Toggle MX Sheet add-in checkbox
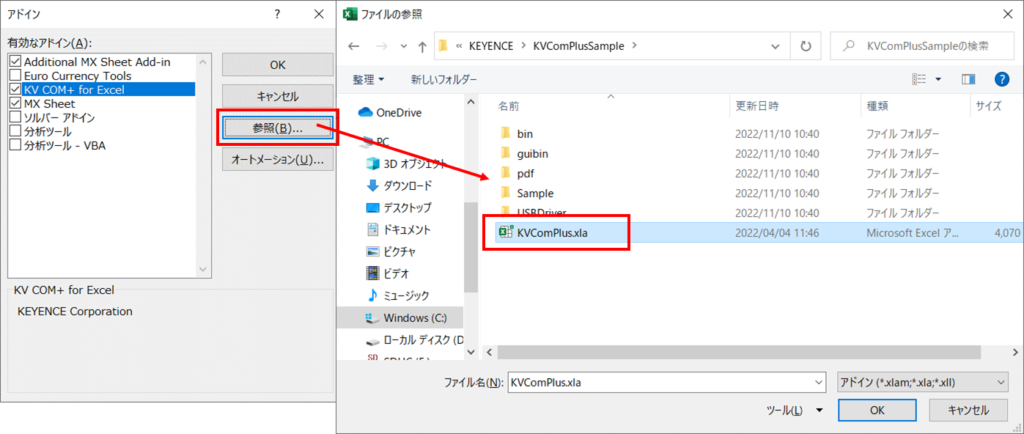 coord(16,104)
